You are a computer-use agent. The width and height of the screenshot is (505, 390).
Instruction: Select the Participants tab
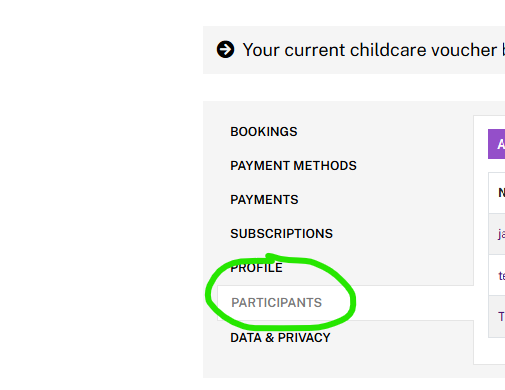tap(276, 303)
